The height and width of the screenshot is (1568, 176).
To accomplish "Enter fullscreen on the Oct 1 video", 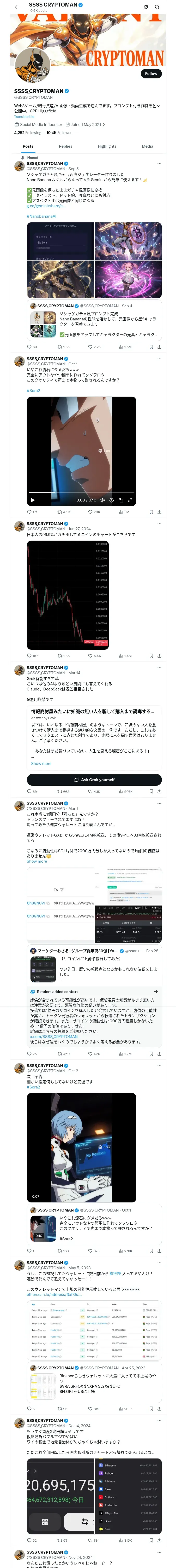I will 130,500.
